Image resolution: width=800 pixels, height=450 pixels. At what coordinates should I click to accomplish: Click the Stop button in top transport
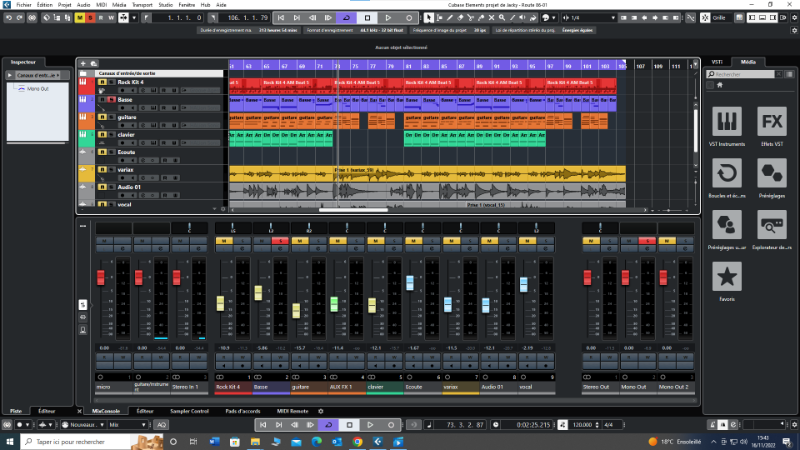tap(367, 18)
